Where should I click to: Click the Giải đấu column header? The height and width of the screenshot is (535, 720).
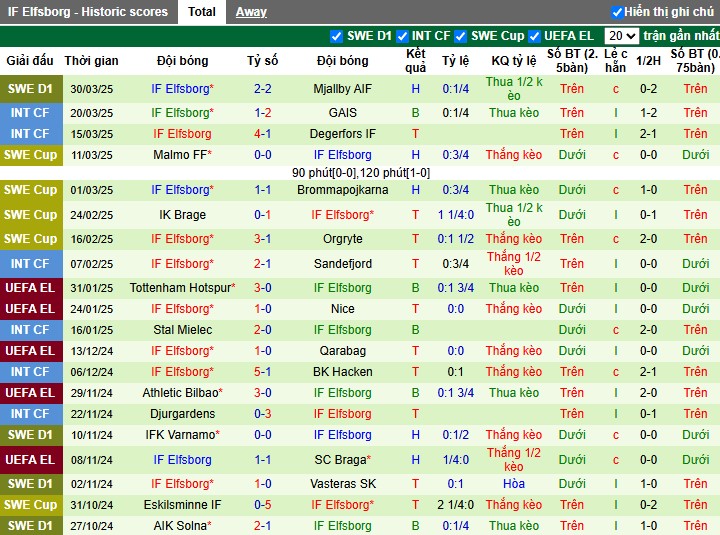coord(30,61)
